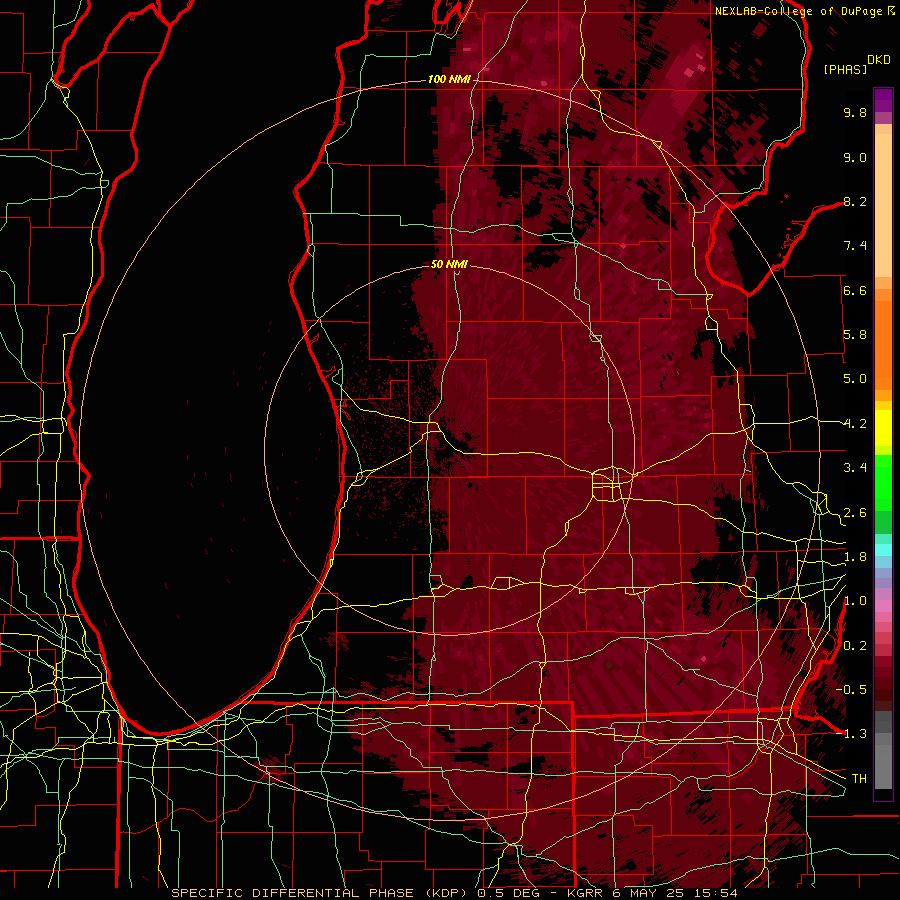Screen dimensions: 900x900
Task: Pick the cyan band of the color bar
Action: point(883,550)
